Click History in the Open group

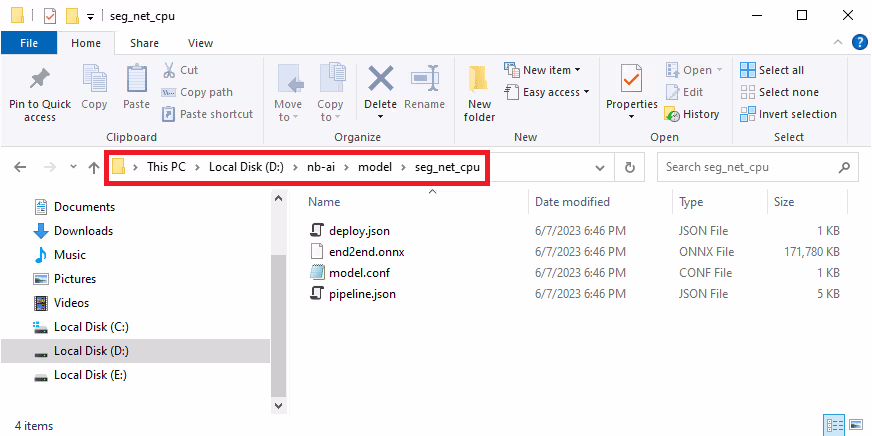[x=691, y=114]
